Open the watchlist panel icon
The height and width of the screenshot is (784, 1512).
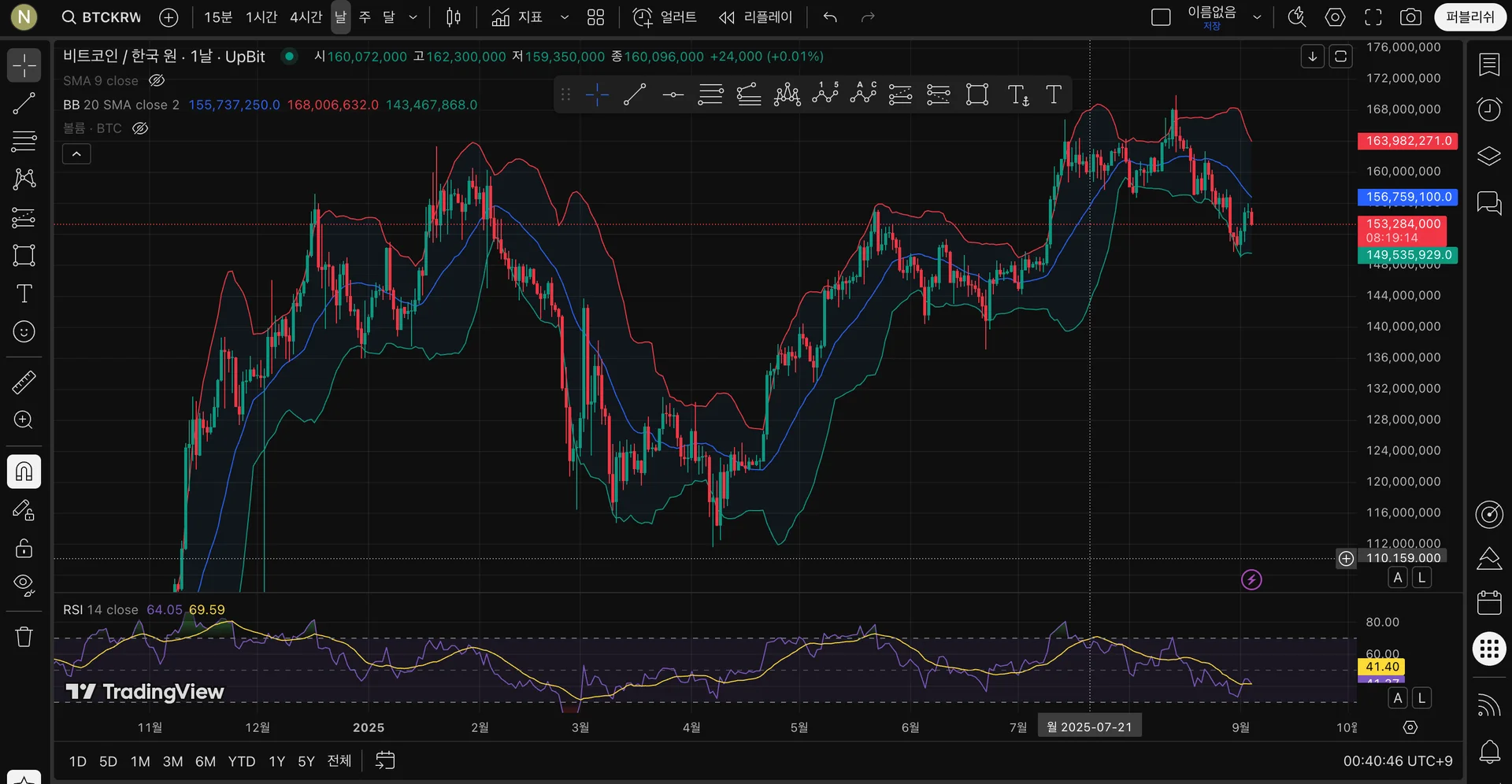click(x=1488, y=65)
